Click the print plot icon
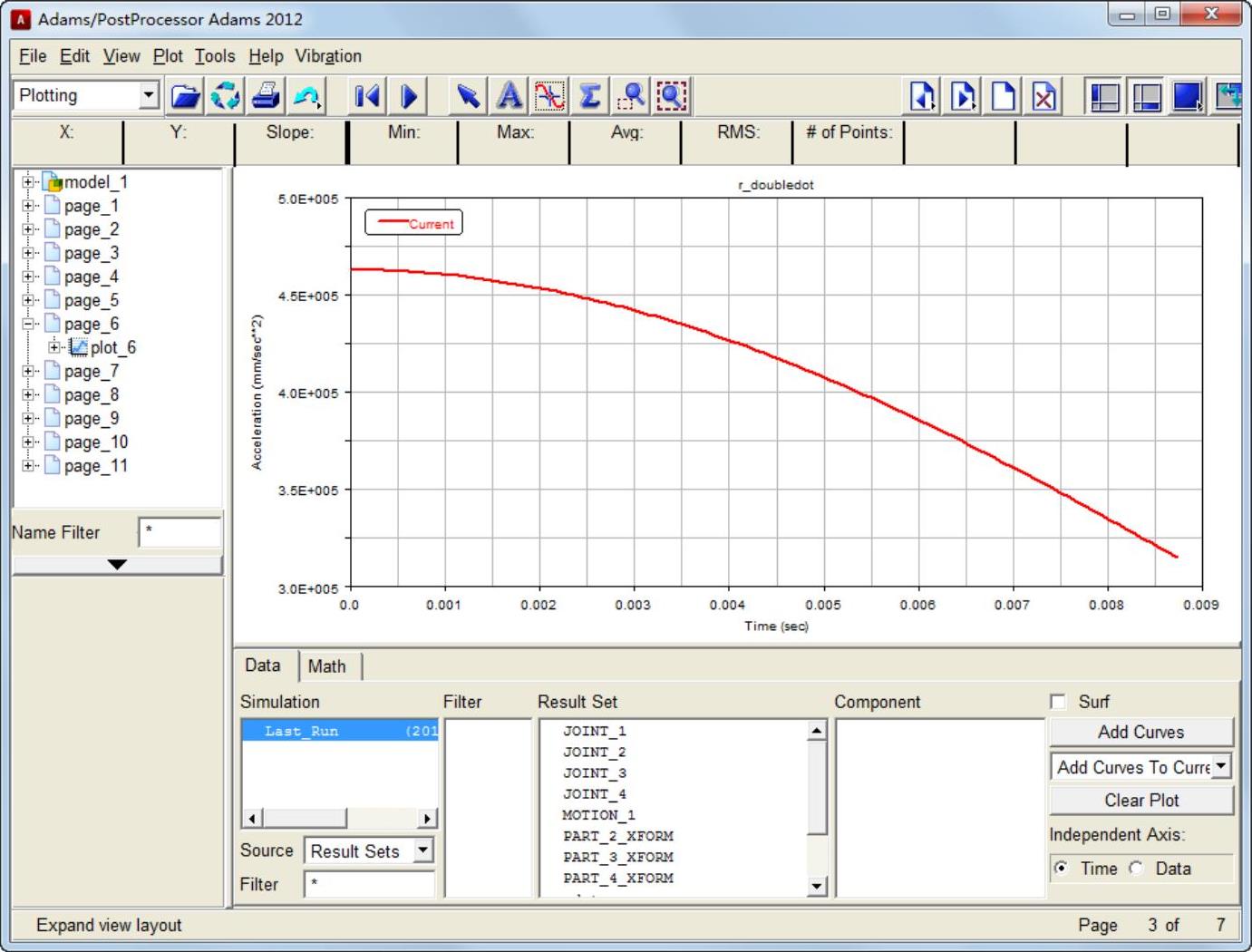This screenshot has width=1252, height=952. click(x=266, y=96)
